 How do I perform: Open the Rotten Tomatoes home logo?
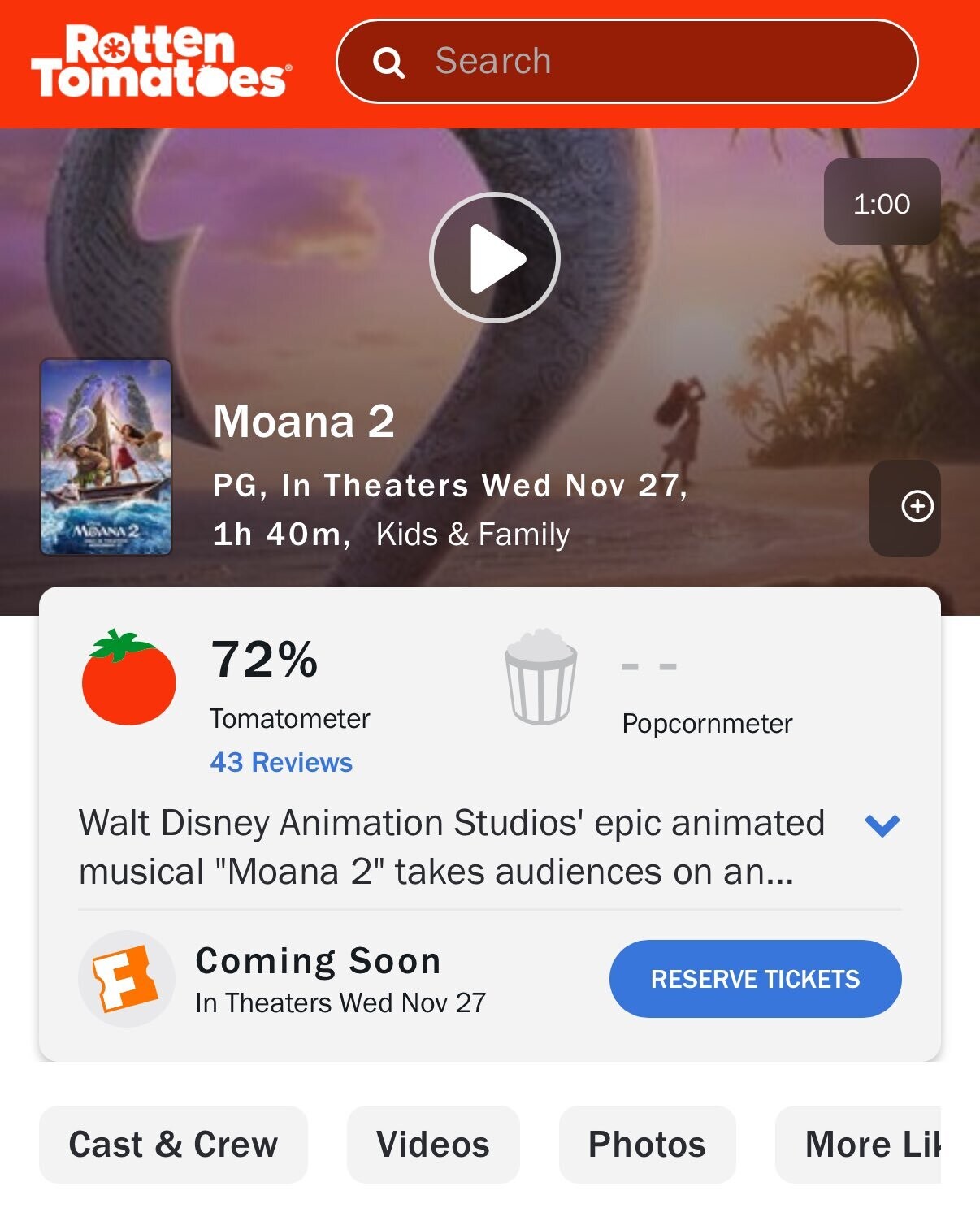pos(161,62)
